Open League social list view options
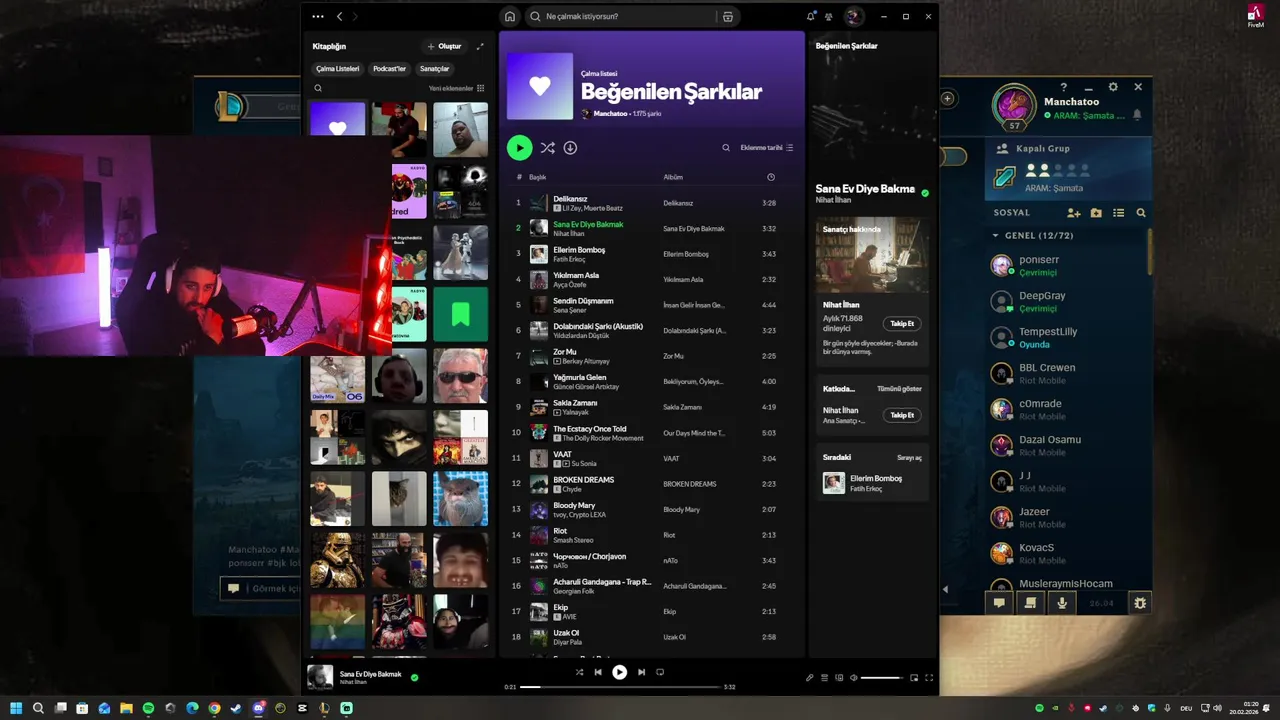The image size is (1280, 720). click(x=1119, y=213)
